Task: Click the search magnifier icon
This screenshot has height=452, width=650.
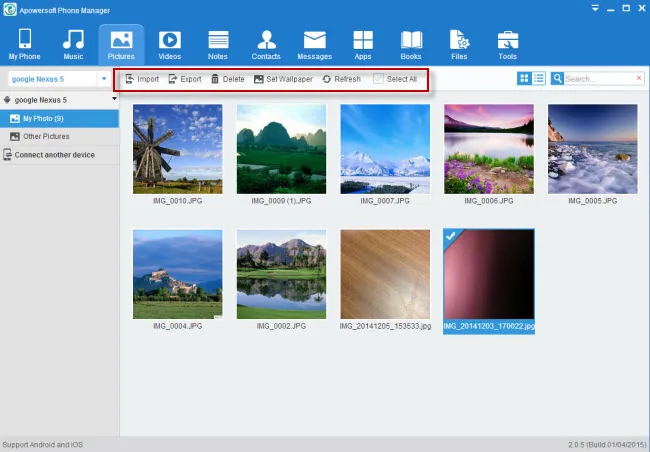Action: [x=557, y=78]
